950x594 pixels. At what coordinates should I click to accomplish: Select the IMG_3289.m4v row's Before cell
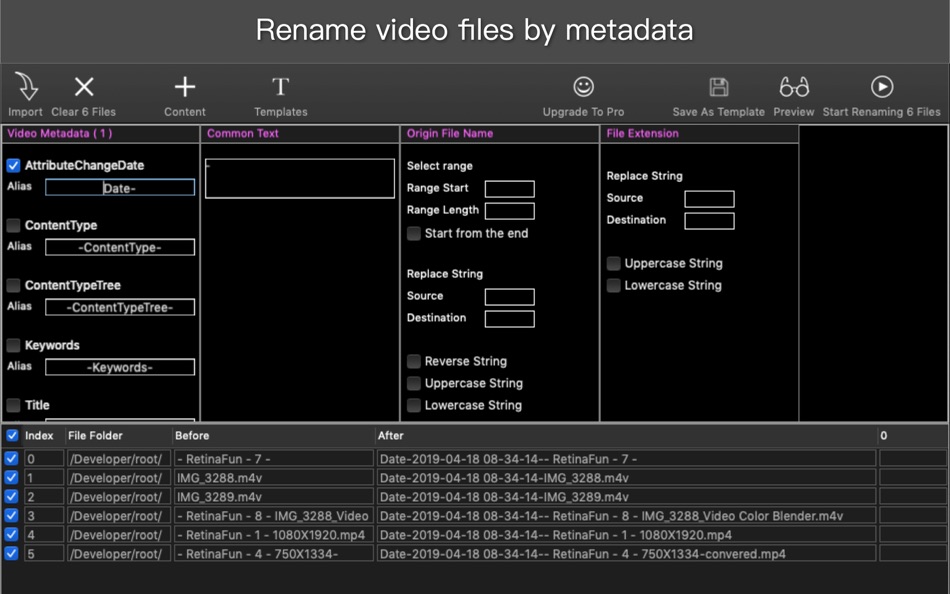(274, 496)
